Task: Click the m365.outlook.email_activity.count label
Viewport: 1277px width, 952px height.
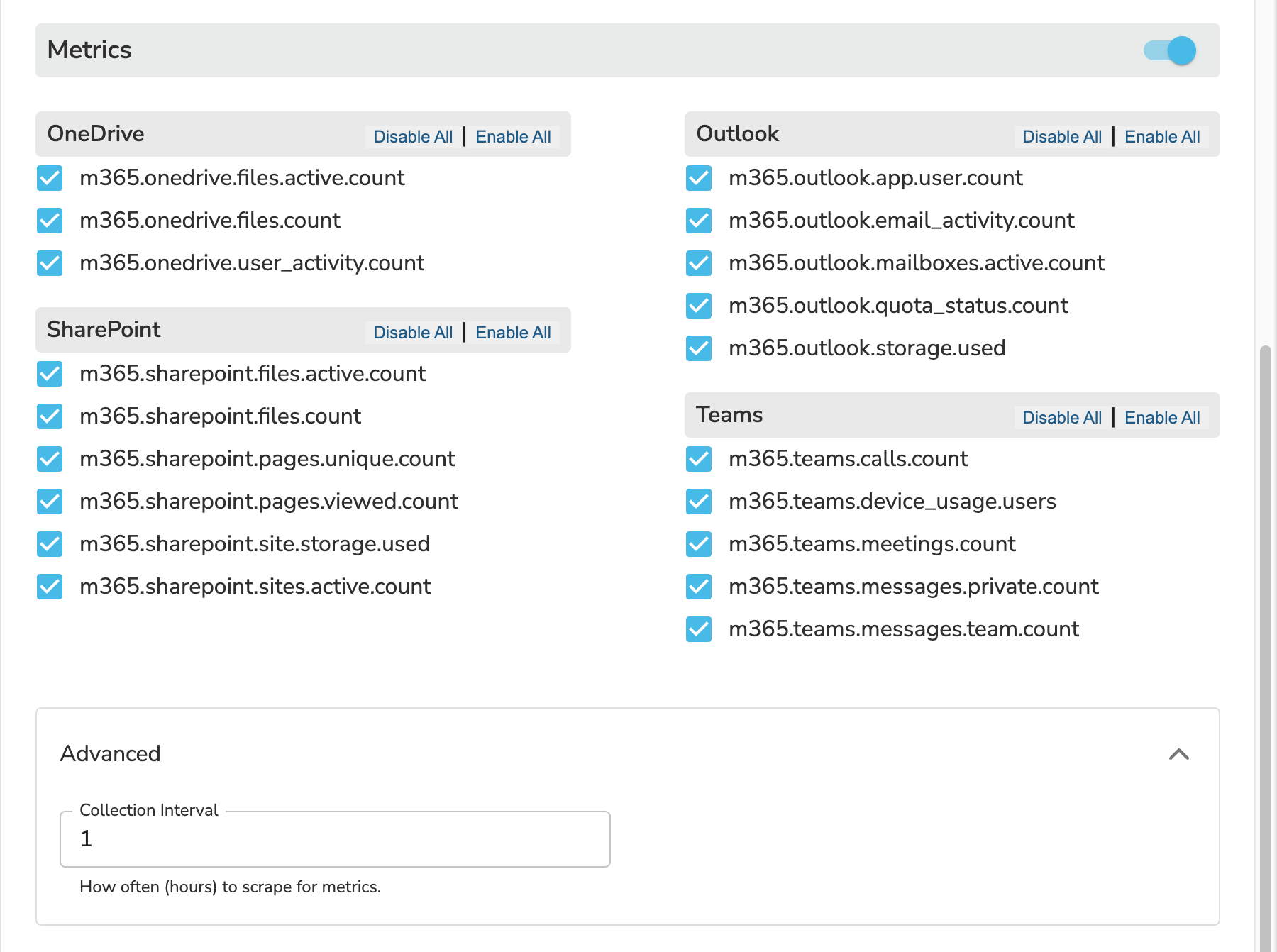Action: [x=902, y=221]
